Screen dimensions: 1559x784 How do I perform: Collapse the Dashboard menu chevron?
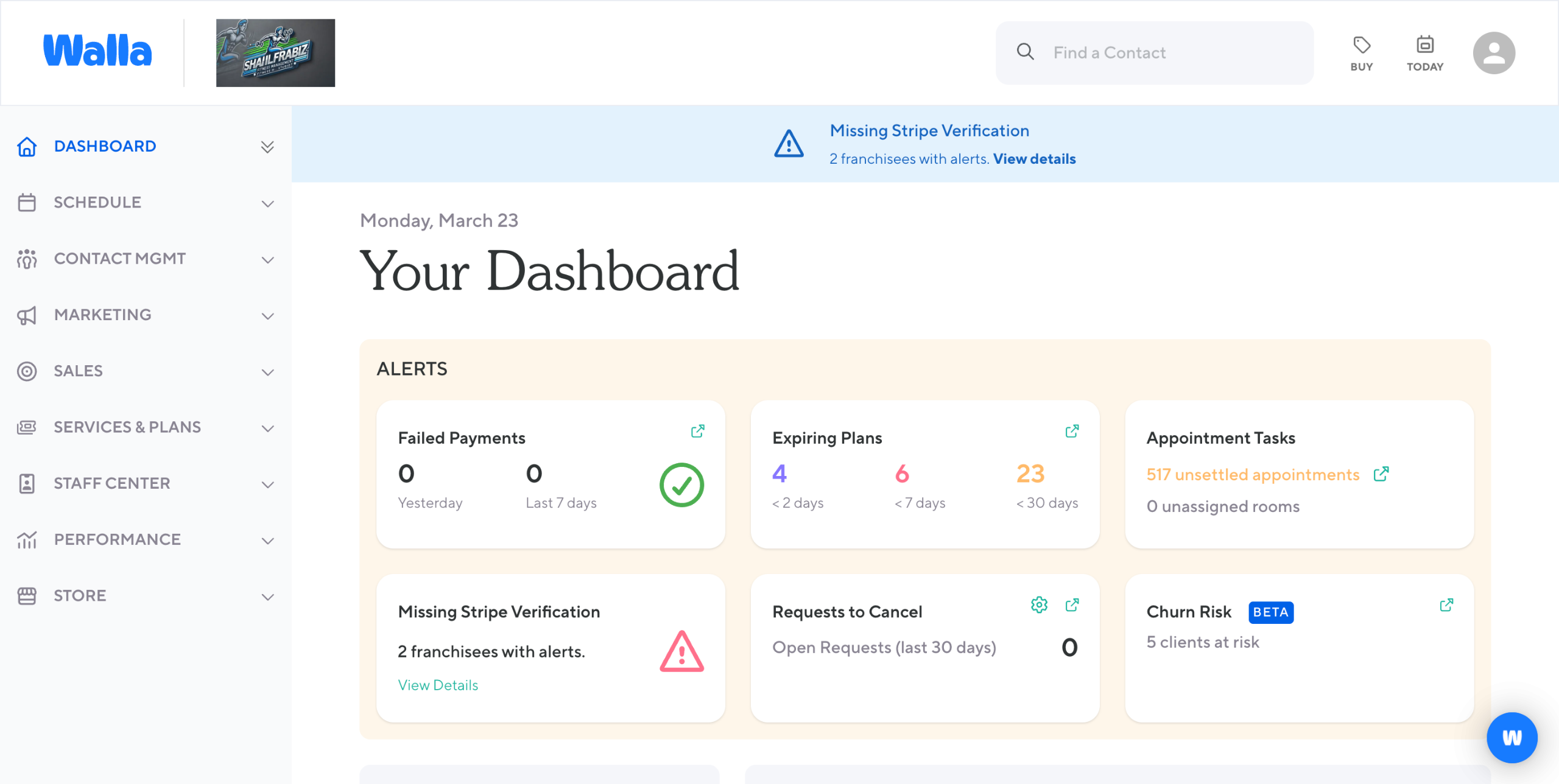[x=267, y=147]
